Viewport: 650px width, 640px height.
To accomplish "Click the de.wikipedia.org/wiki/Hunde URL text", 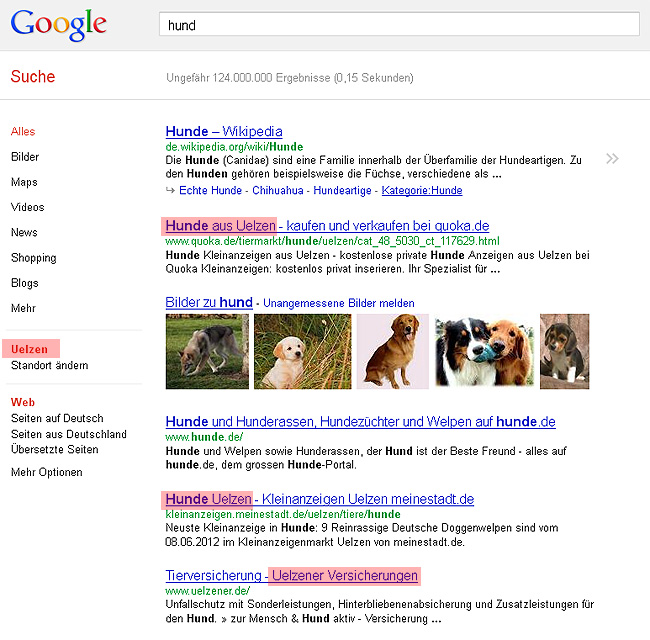I will (234, 147).
